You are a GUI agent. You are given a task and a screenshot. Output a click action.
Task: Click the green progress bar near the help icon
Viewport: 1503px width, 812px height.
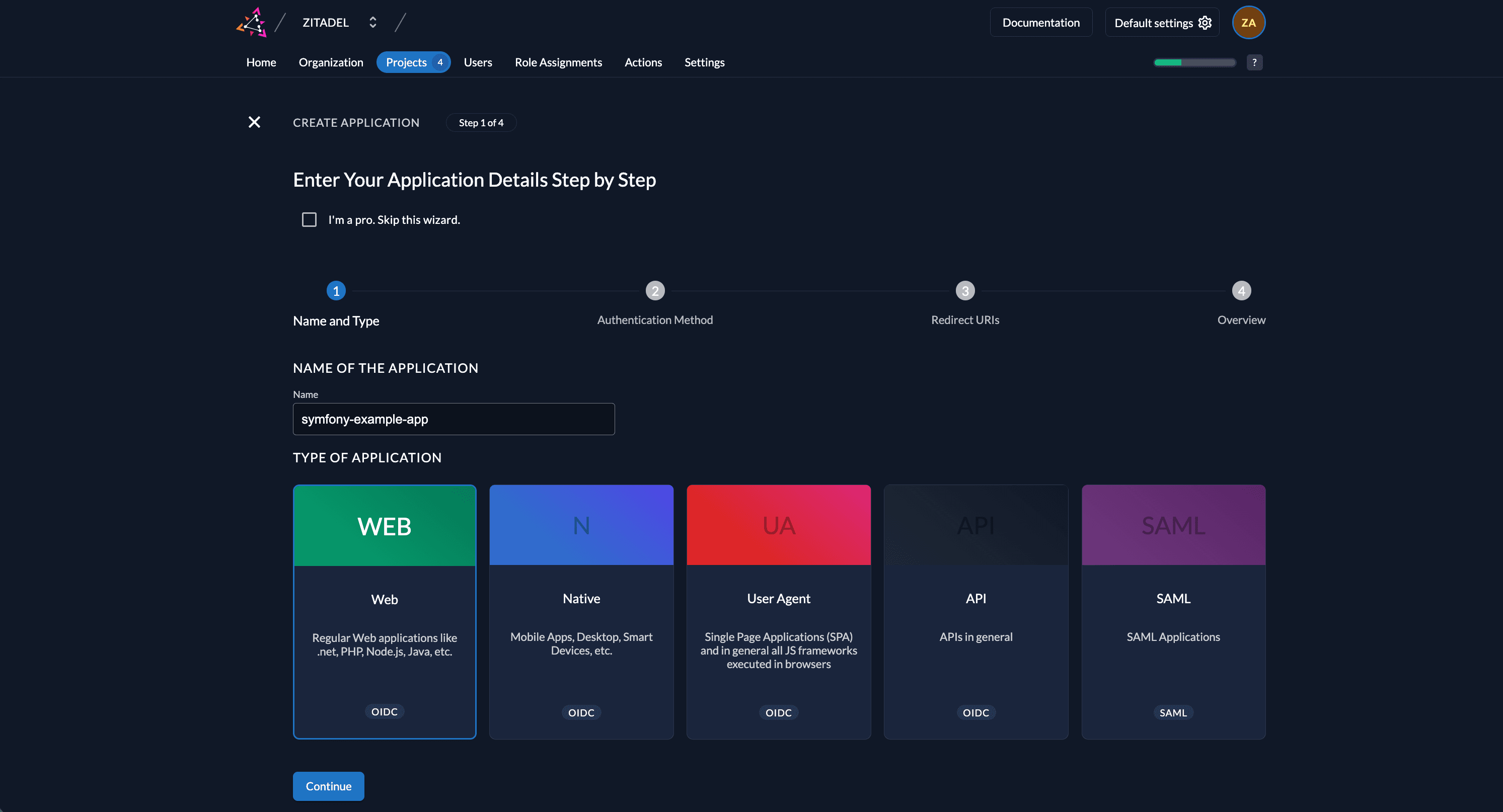(1194, 62)
